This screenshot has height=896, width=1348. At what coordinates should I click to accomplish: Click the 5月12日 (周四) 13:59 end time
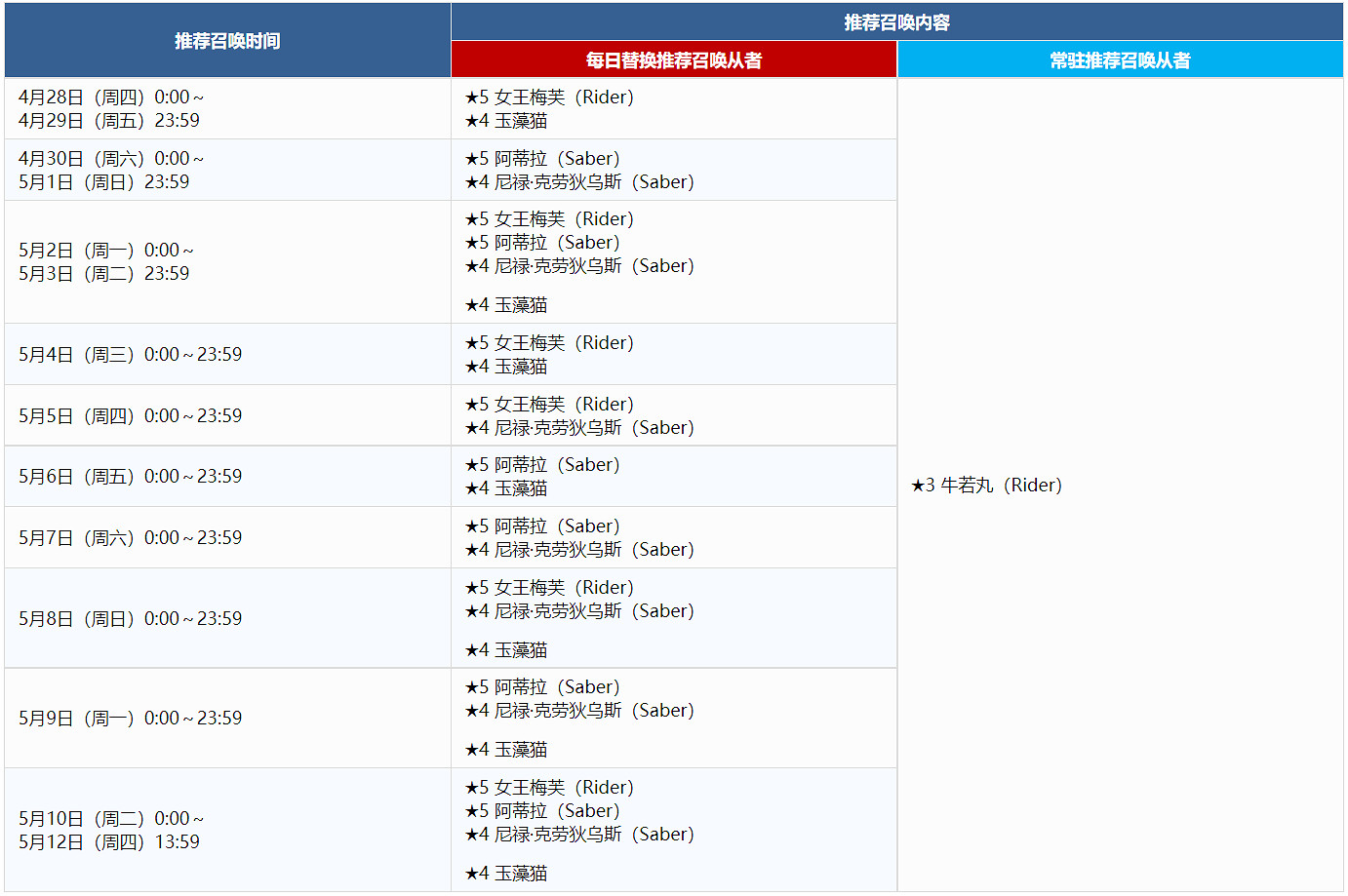click(108, 842)
